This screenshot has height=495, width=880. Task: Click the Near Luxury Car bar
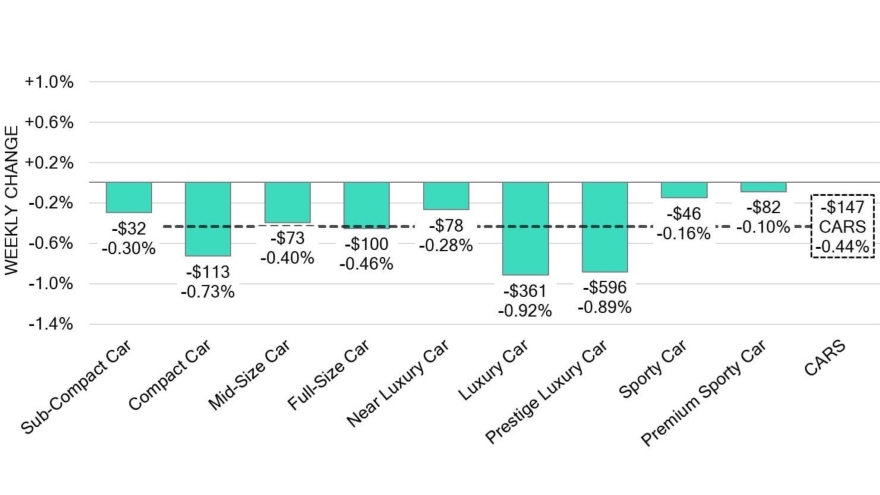point(445,196)
